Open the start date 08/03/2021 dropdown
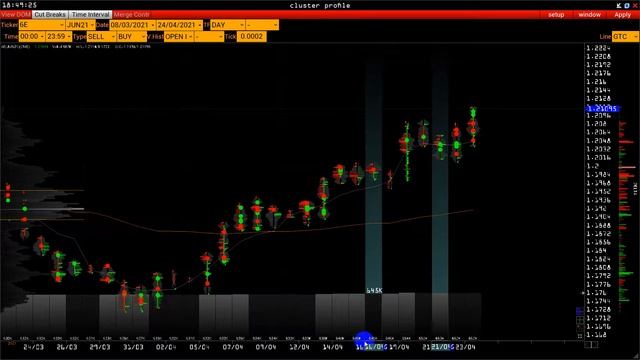640x360 pixels. (132, 25)
